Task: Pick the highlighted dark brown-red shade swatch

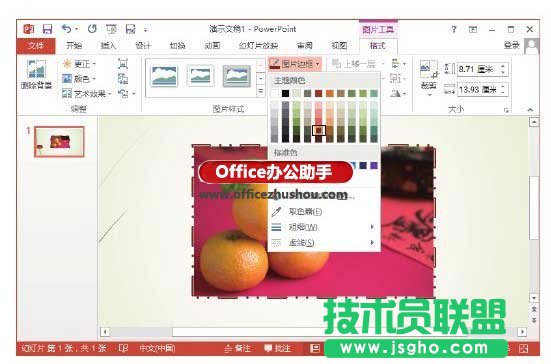Action: 318,130
